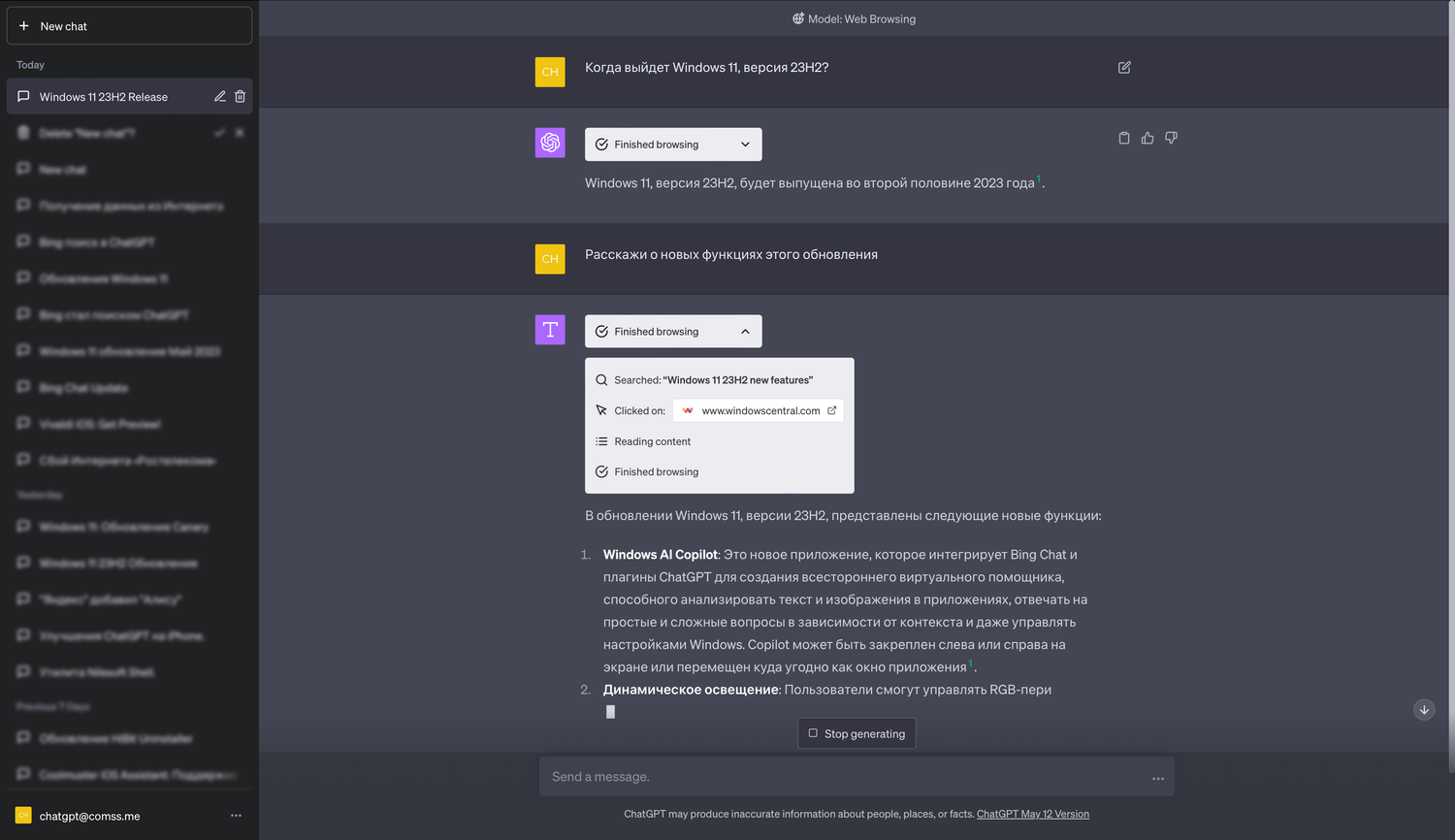Click the citation 1 after 2023 года
1455x840 pixels.
coord(1039,179)
